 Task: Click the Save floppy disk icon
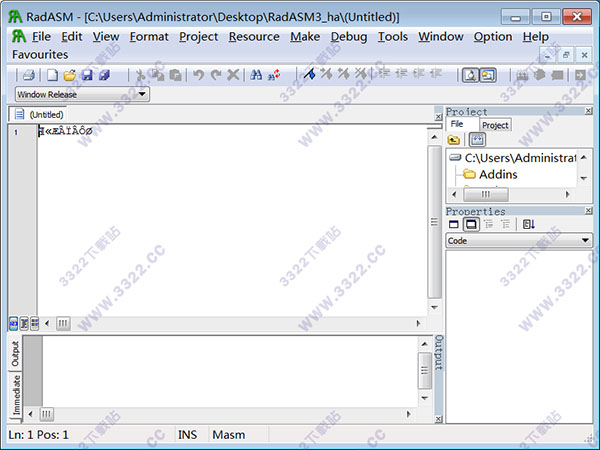(x=87, y=75)
